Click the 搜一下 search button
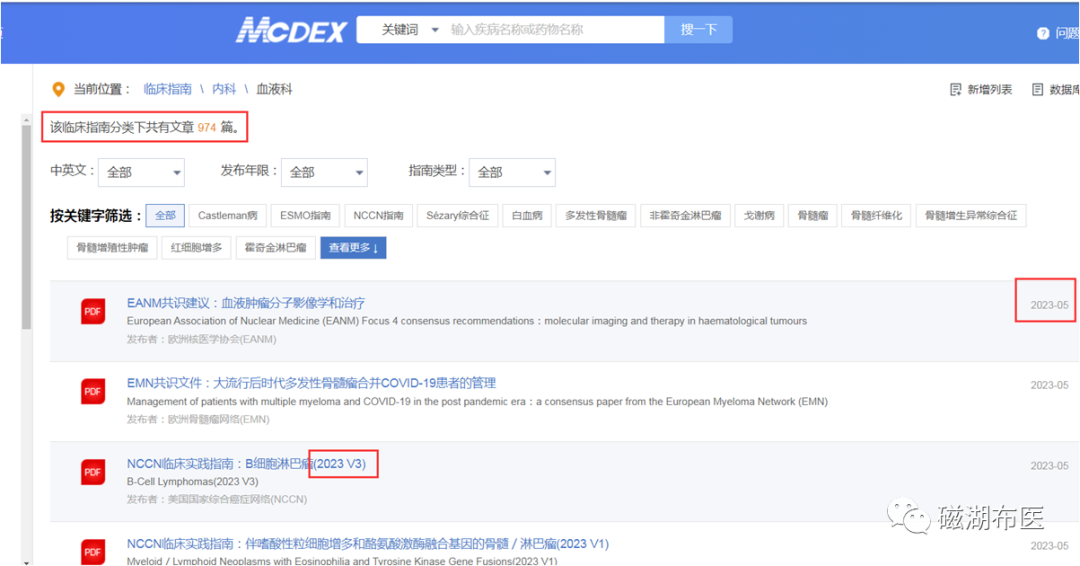This screenshot has height=566, width=1080. (x=698, y=30)
